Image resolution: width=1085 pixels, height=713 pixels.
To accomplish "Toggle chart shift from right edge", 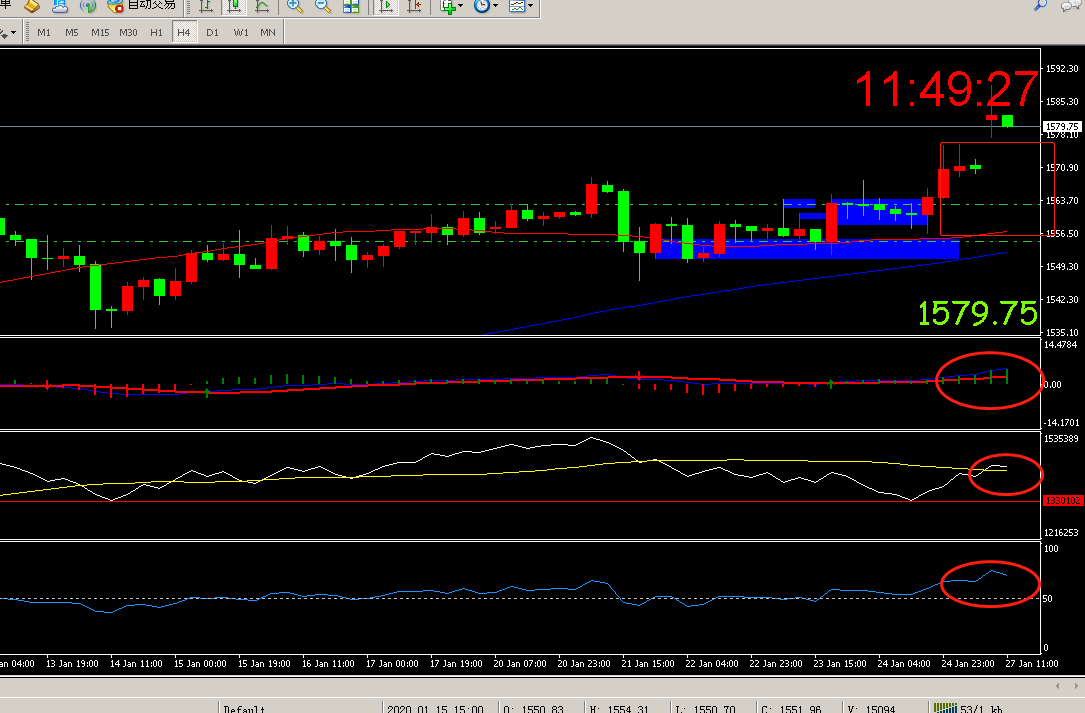I will point(413,6).
